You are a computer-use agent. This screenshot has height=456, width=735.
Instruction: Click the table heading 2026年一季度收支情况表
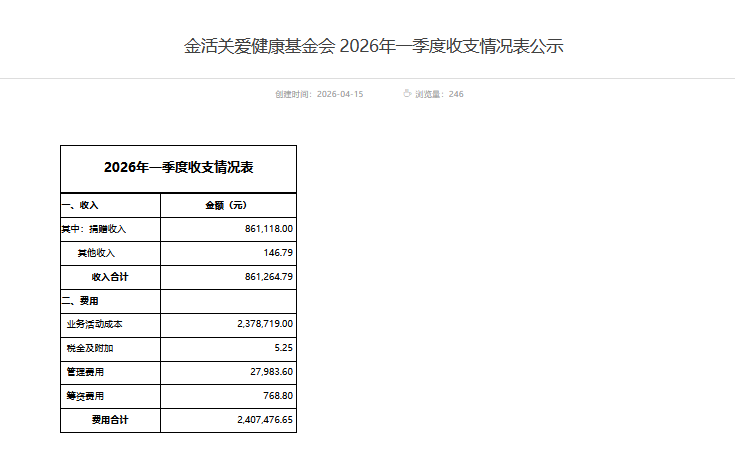(179, 167)
